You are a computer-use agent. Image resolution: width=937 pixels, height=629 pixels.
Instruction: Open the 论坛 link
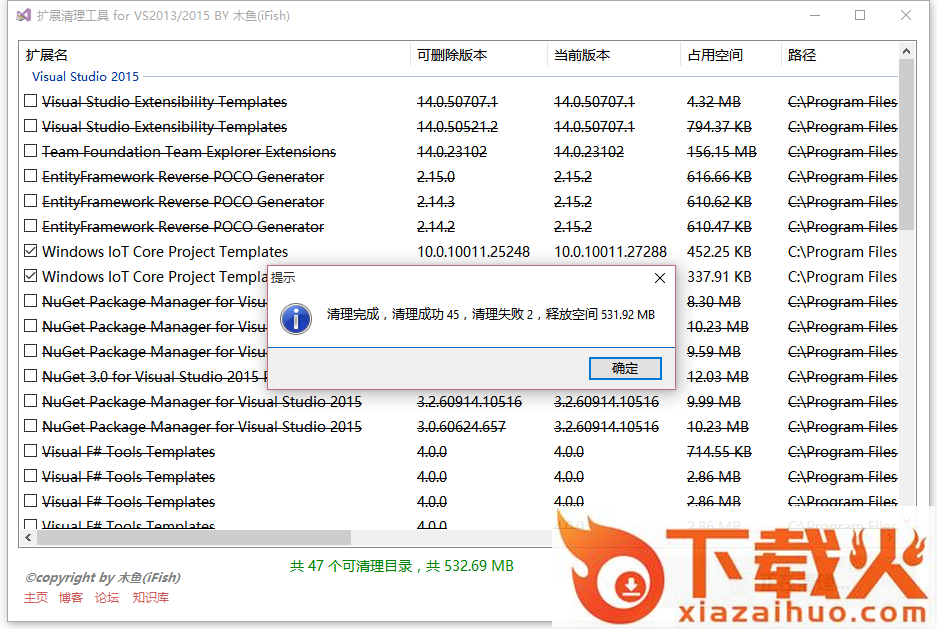pyautogui.click(x=107, y=597)
